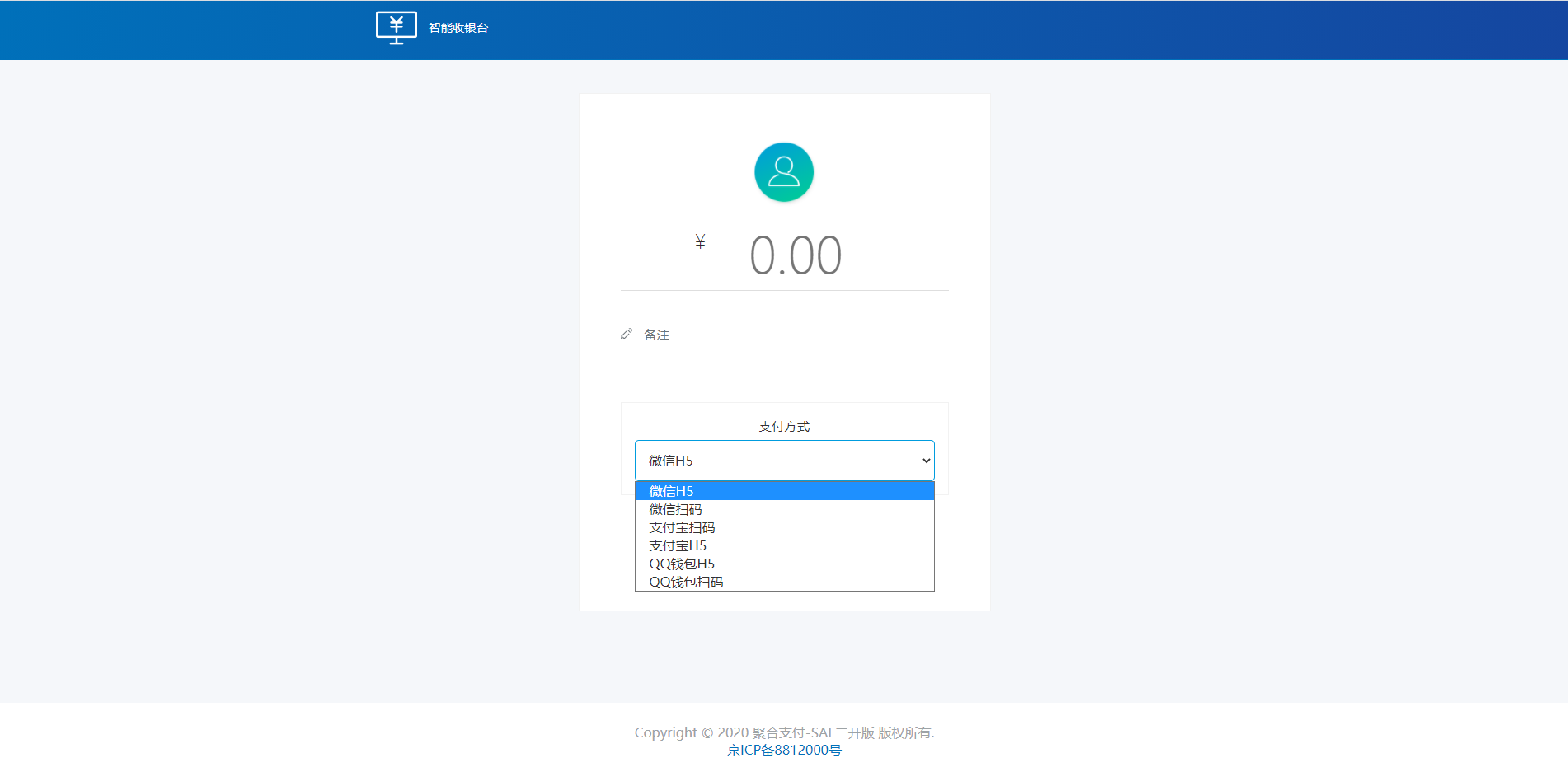Select QQ钱包扫码 from the list

tap(686, 582)
